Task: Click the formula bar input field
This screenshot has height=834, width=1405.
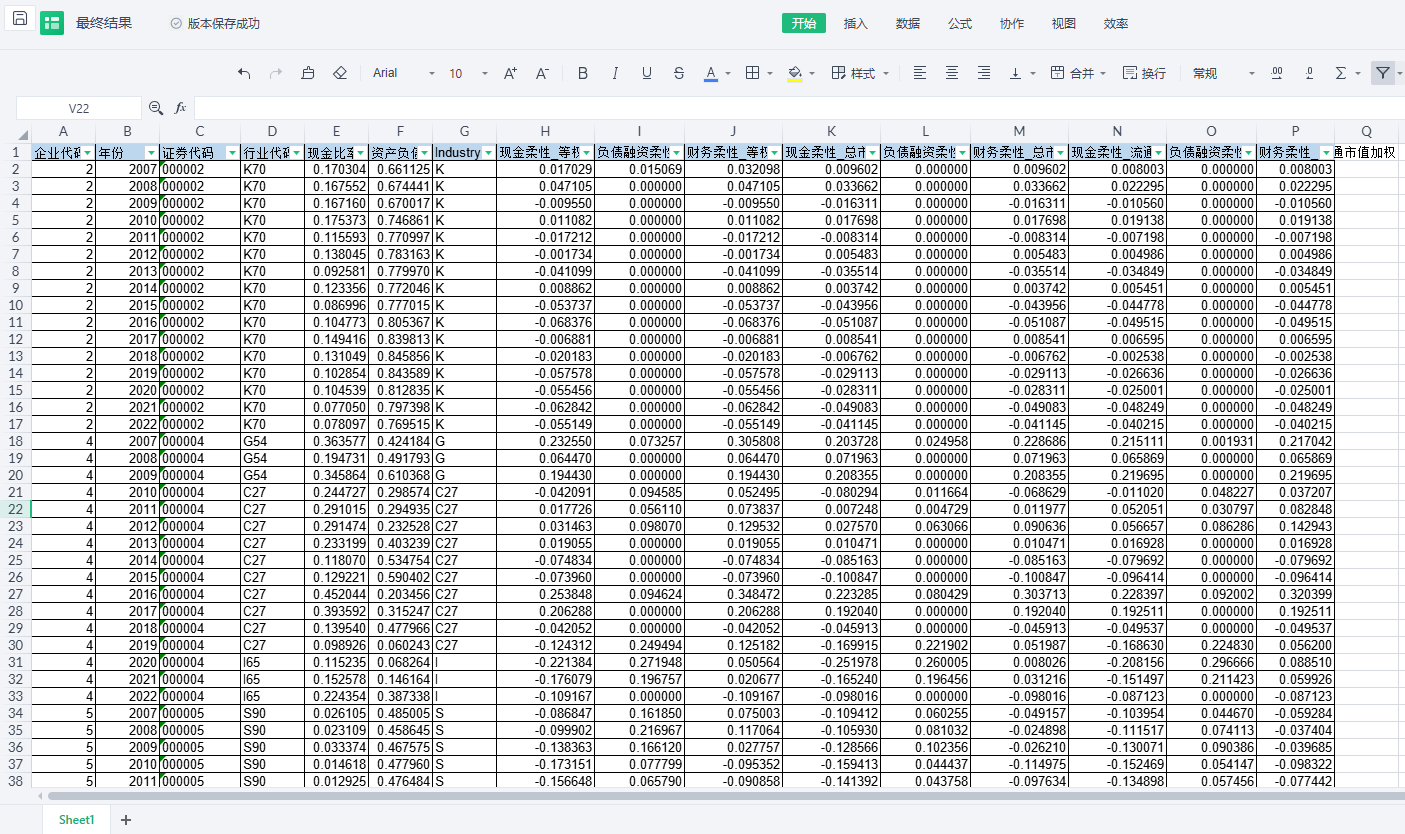Action: [790, 107]
